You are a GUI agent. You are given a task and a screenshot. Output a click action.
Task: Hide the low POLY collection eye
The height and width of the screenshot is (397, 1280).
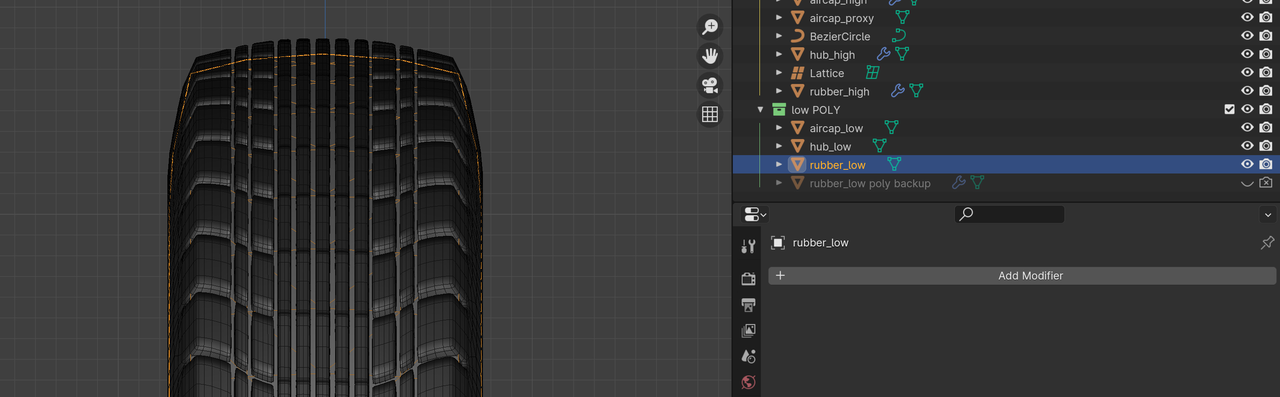coord(1247,110)
